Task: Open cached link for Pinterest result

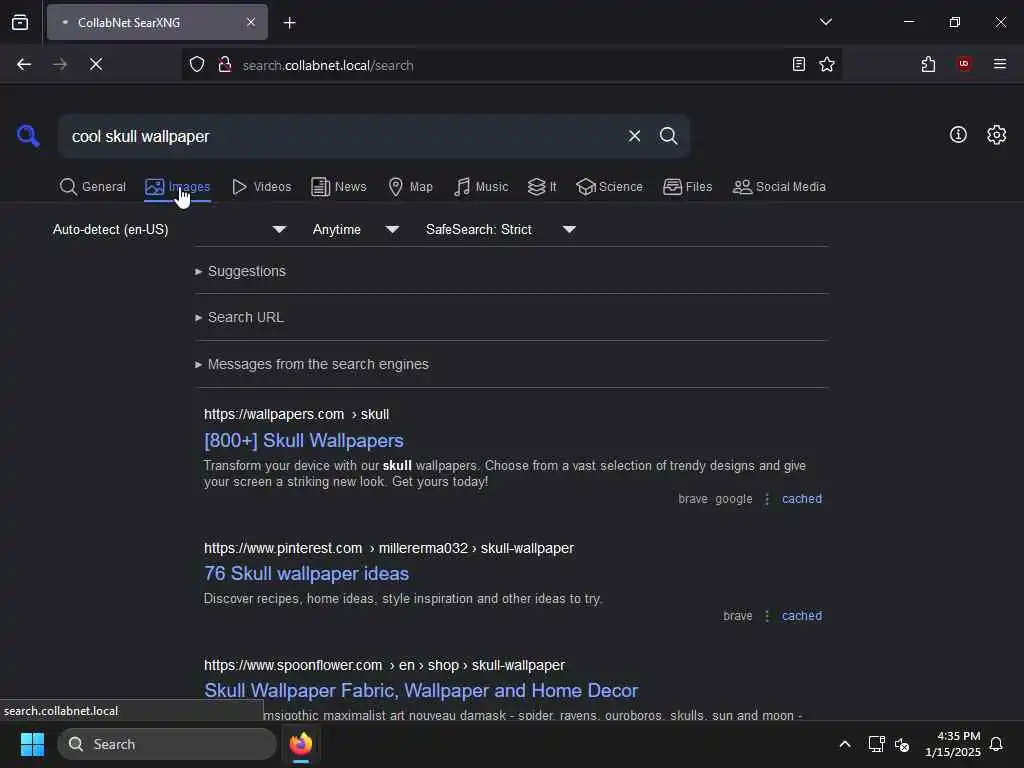Action: [x=801, y=616]
